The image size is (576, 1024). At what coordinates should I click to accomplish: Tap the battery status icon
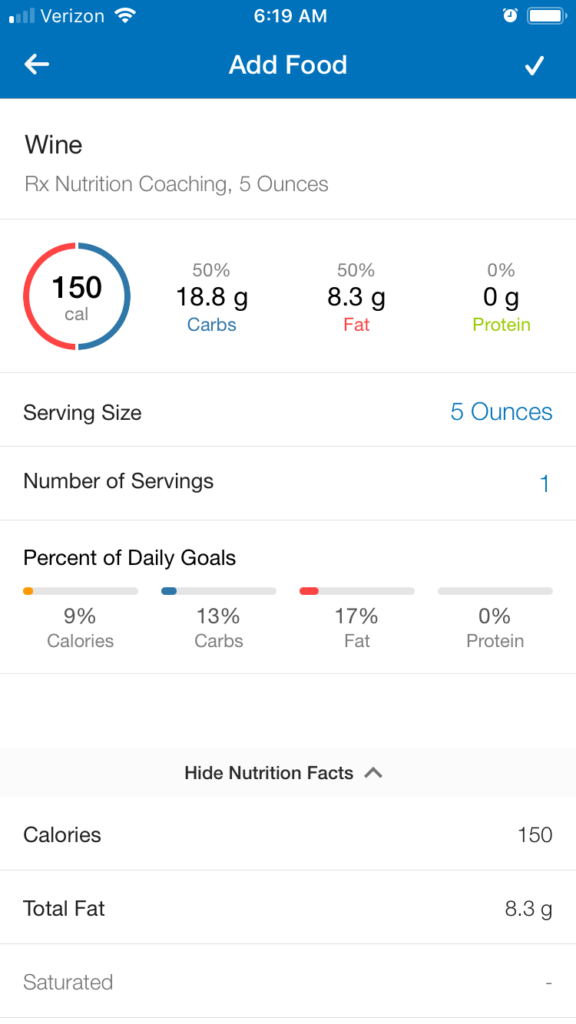pyautogui.click(x=547, y=16)
